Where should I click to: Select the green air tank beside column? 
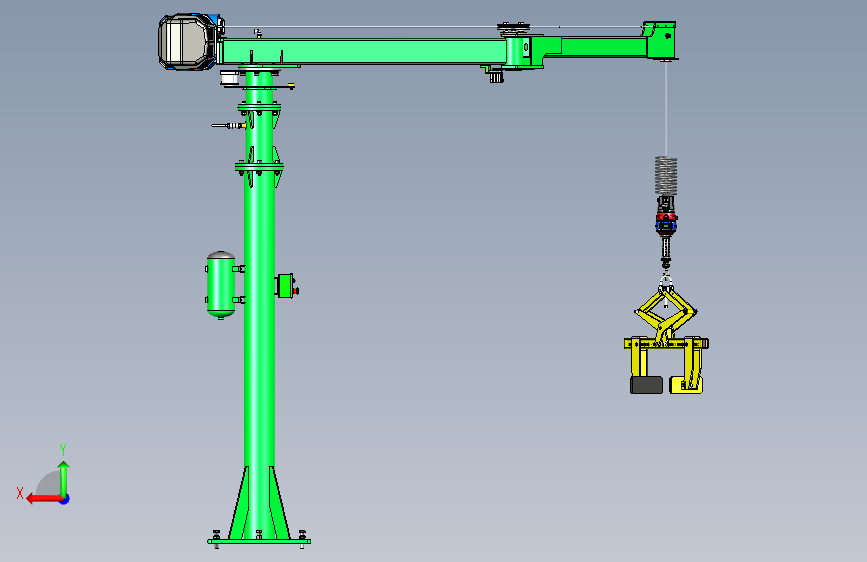click(x=221, y=285)
